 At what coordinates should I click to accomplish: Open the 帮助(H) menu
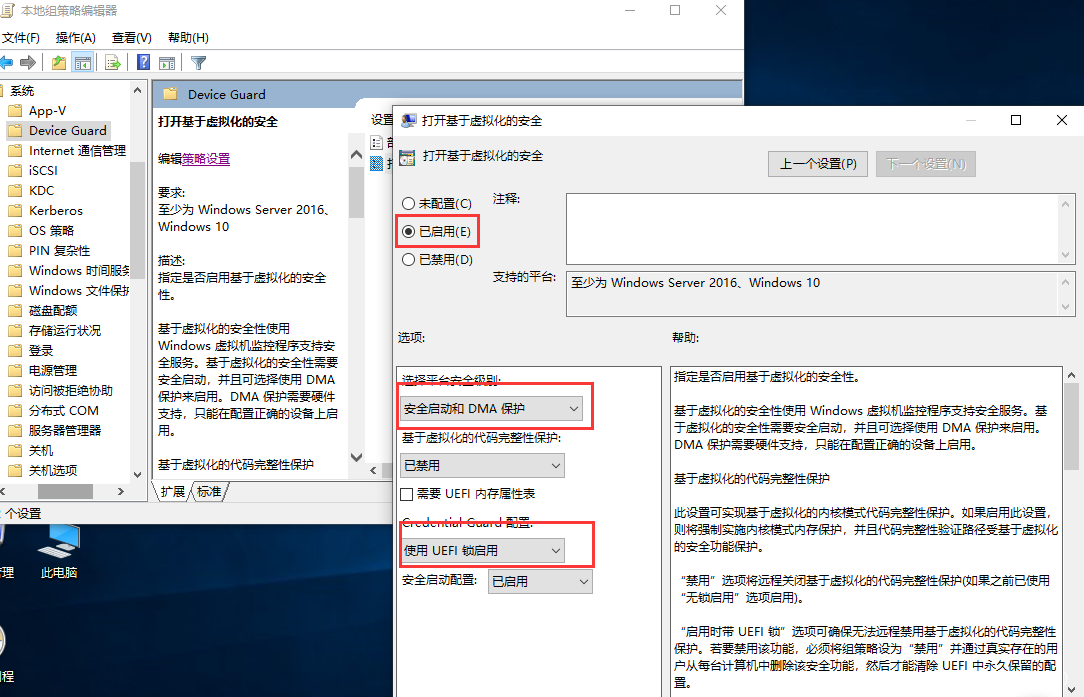click(188, 37)
